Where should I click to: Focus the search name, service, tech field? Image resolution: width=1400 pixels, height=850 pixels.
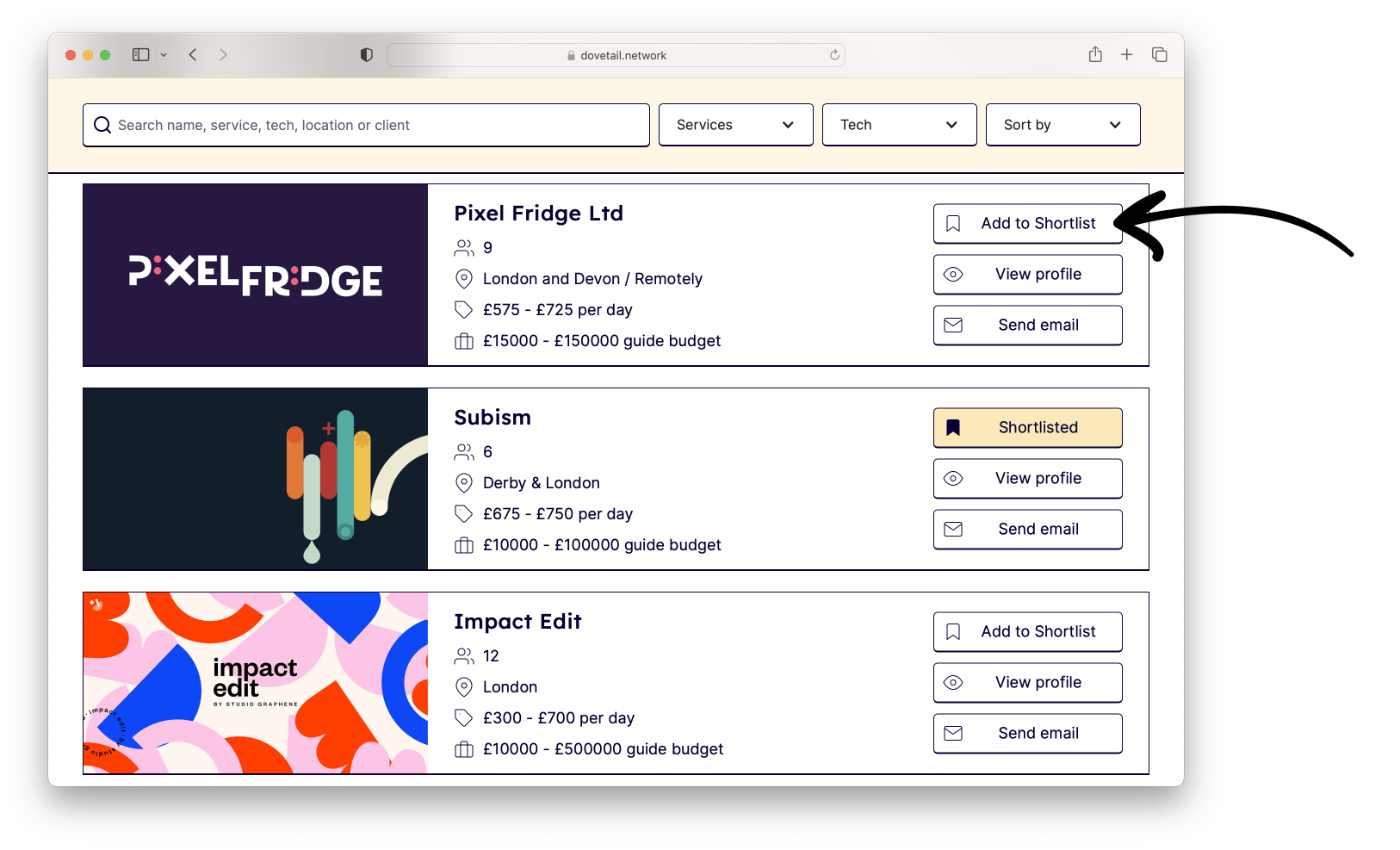point(366,125)
